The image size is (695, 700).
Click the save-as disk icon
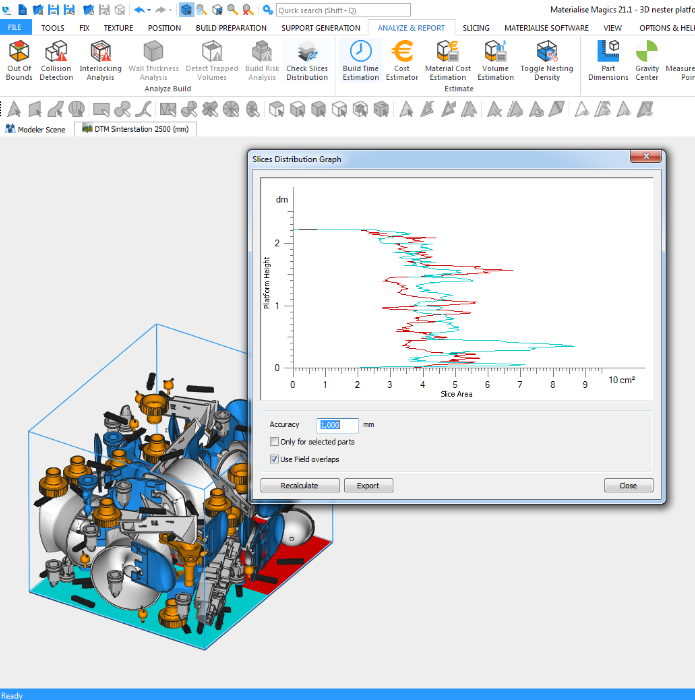tap(69, 9)
